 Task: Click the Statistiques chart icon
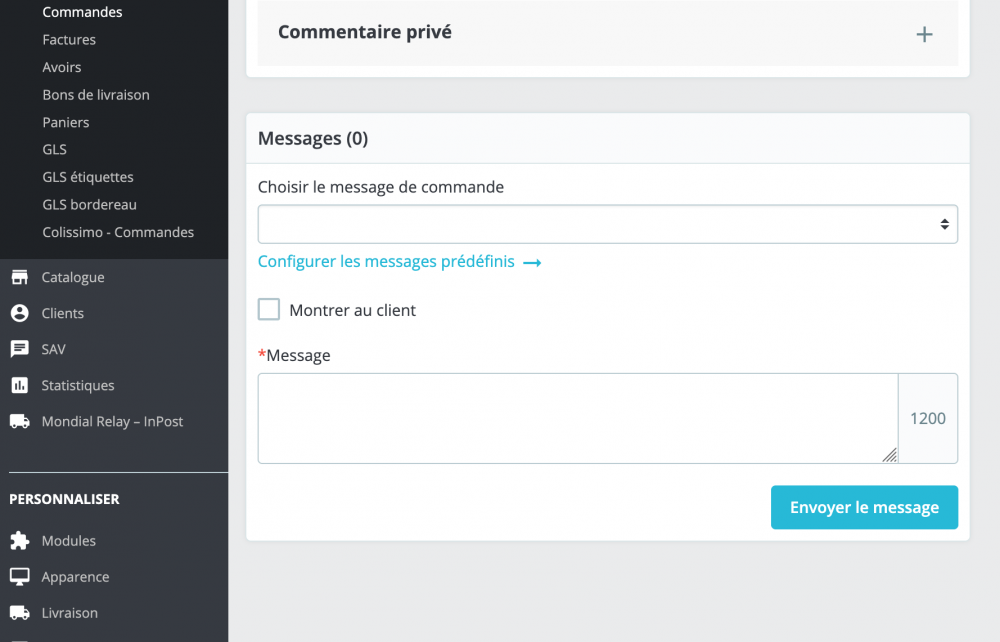(19, 385)
